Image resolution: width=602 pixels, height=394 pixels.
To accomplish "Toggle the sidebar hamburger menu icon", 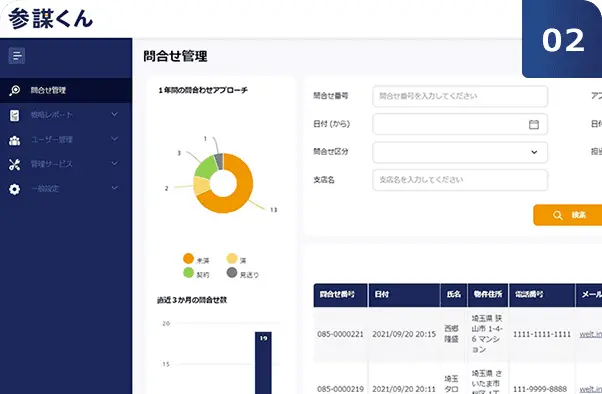I will pyautogui.click(x=17, y=55).
